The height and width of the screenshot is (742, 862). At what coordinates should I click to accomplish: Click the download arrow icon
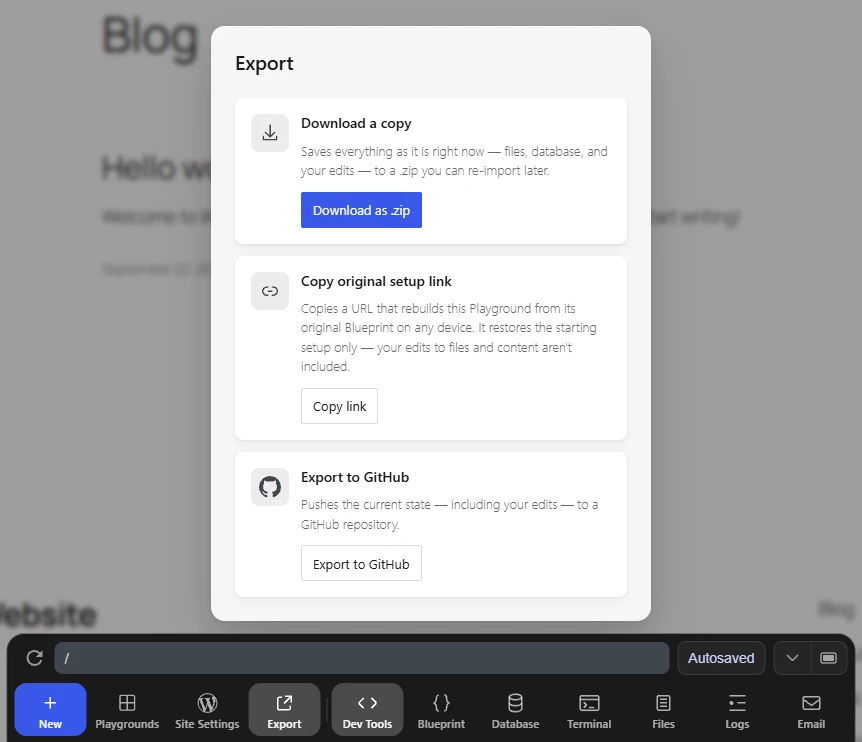click(270, 133)
